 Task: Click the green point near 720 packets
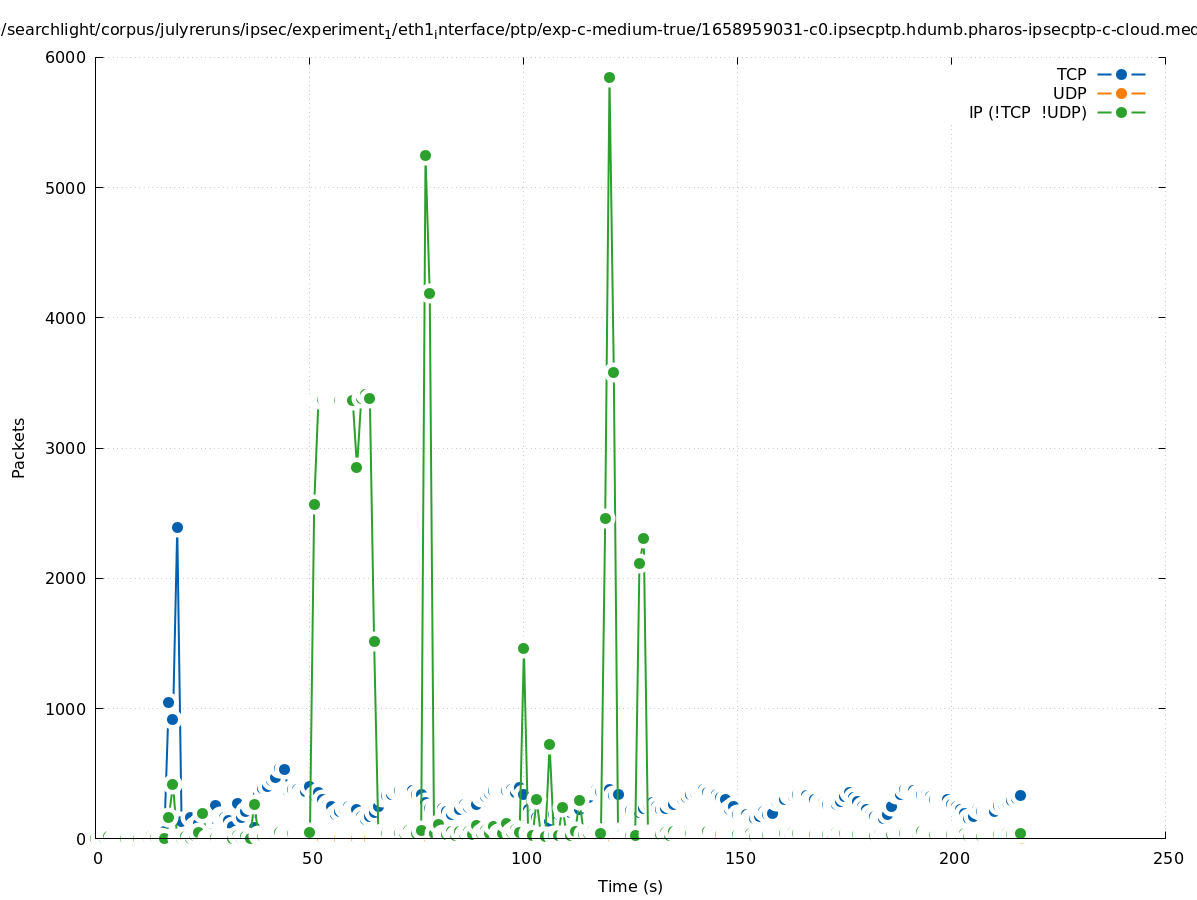[549, 744]
